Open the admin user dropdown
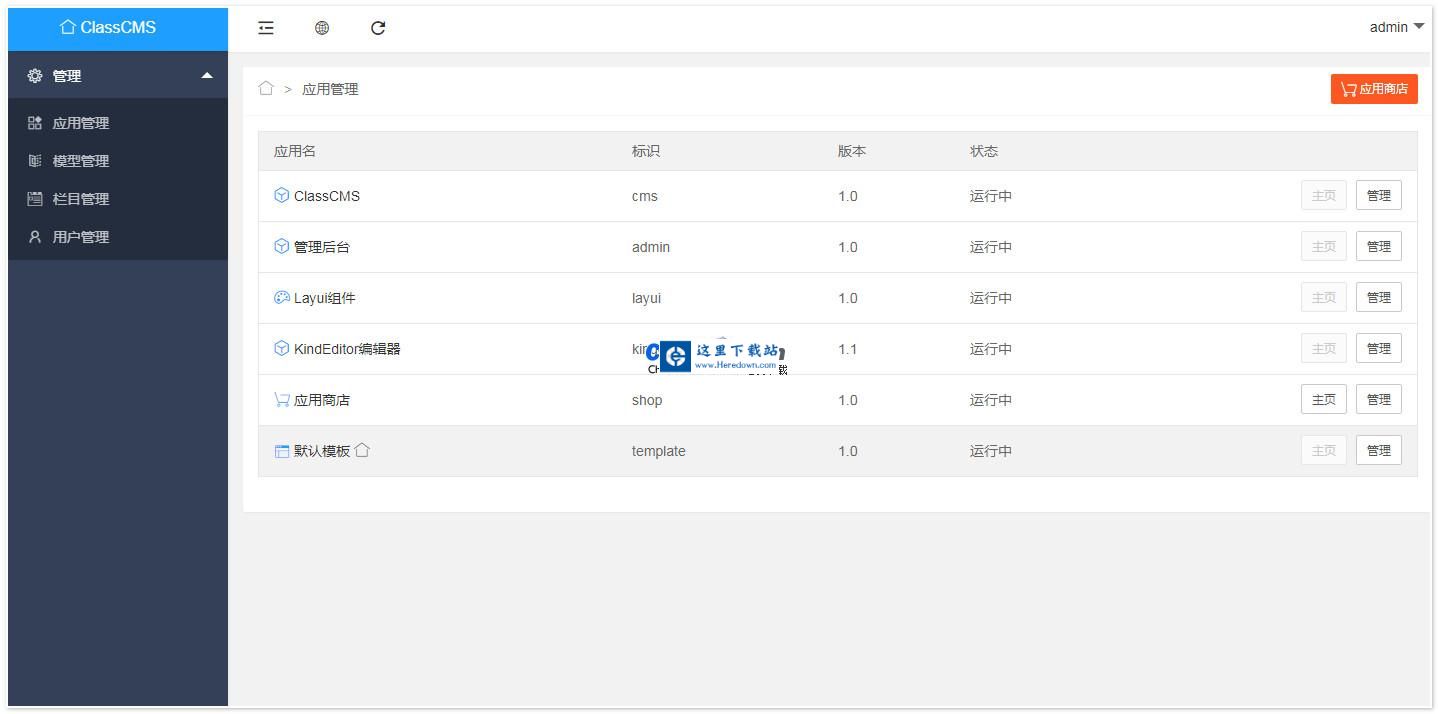 [x=1397, y=27]
